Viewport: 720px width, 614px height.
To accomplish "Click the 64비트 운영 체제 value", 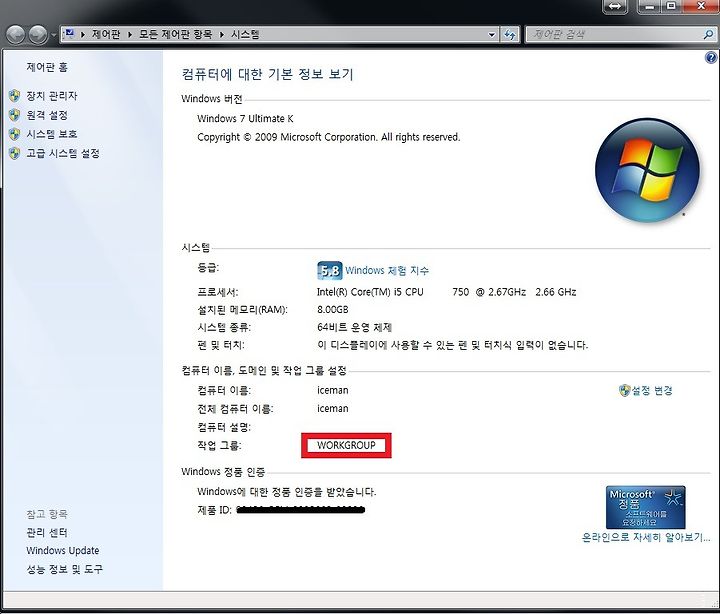I will [354, 327].
